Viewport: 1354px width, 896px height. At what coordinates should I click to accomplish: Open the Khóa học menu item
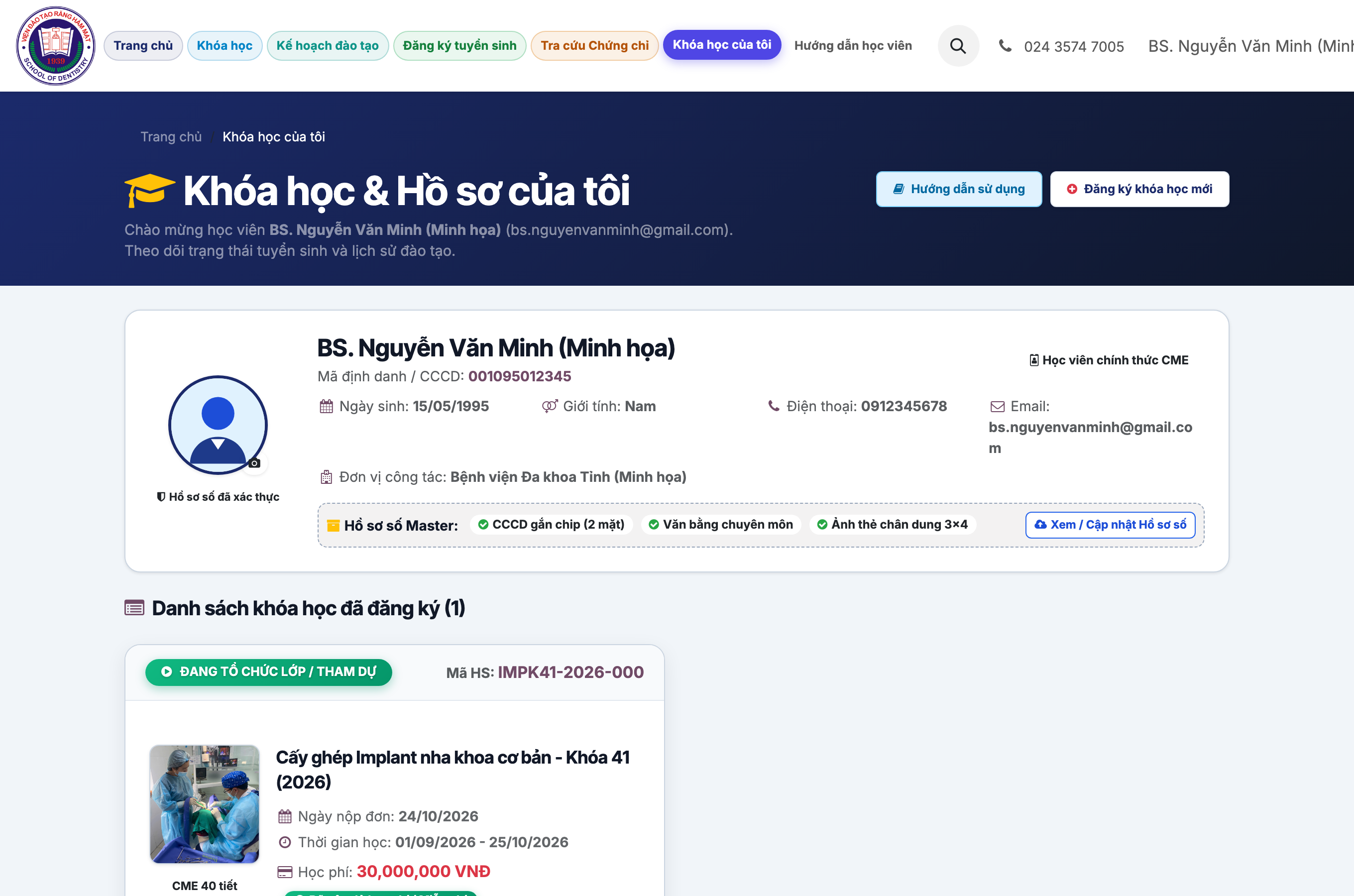coord(225,46)
